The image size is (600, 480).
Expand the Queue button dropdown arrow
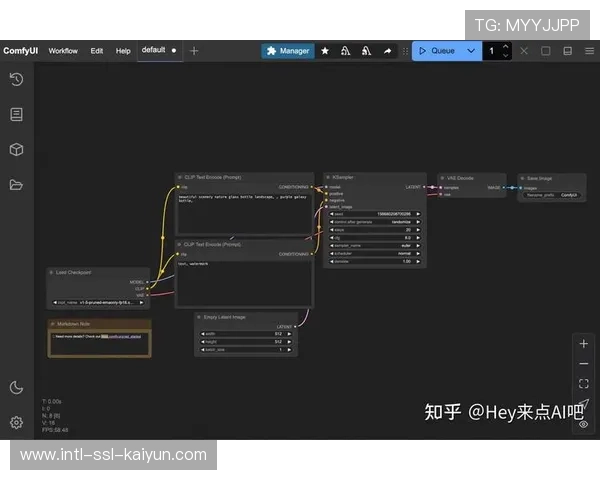point(471,50)
